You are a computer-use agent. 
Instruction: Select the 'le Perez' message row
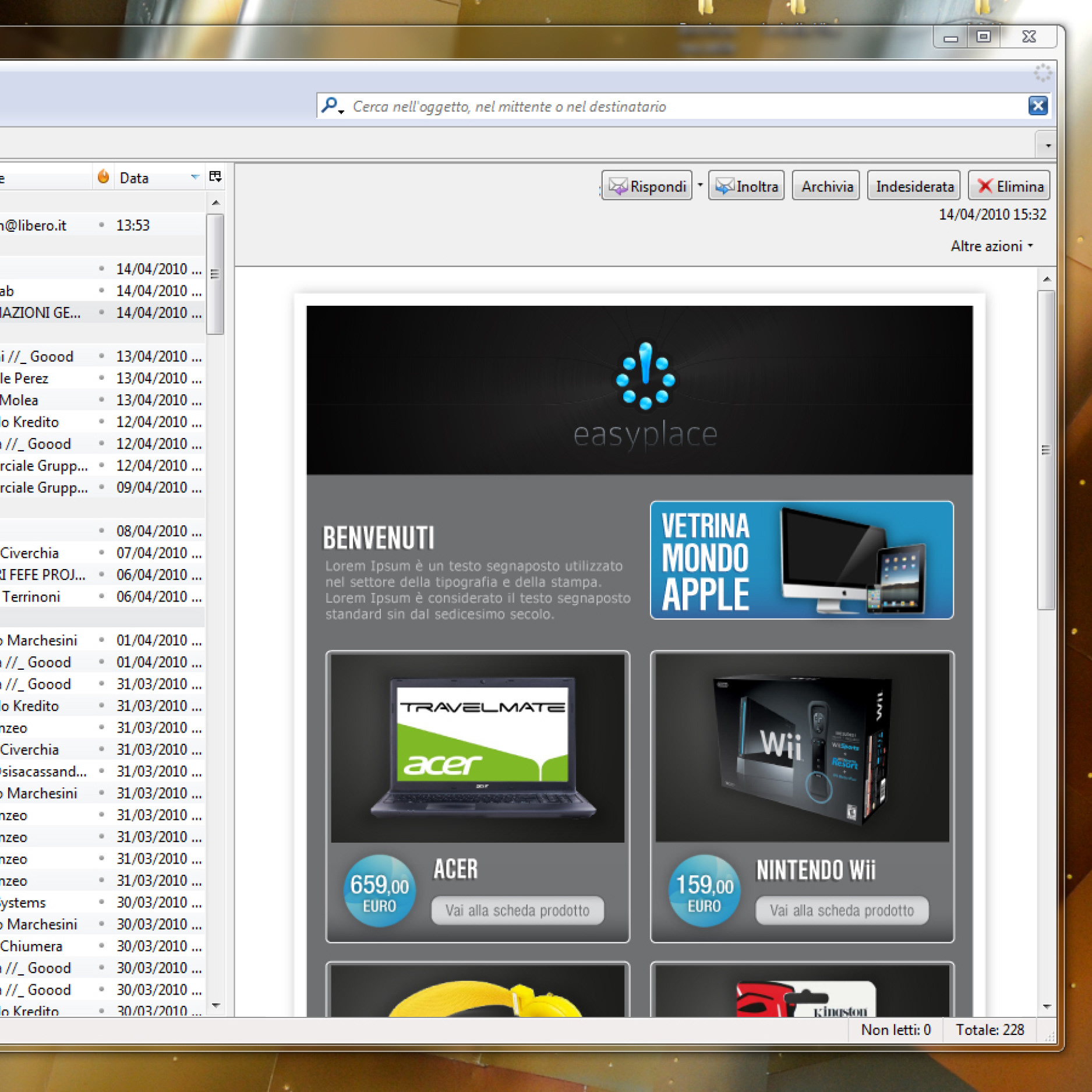tap(102, 378)
